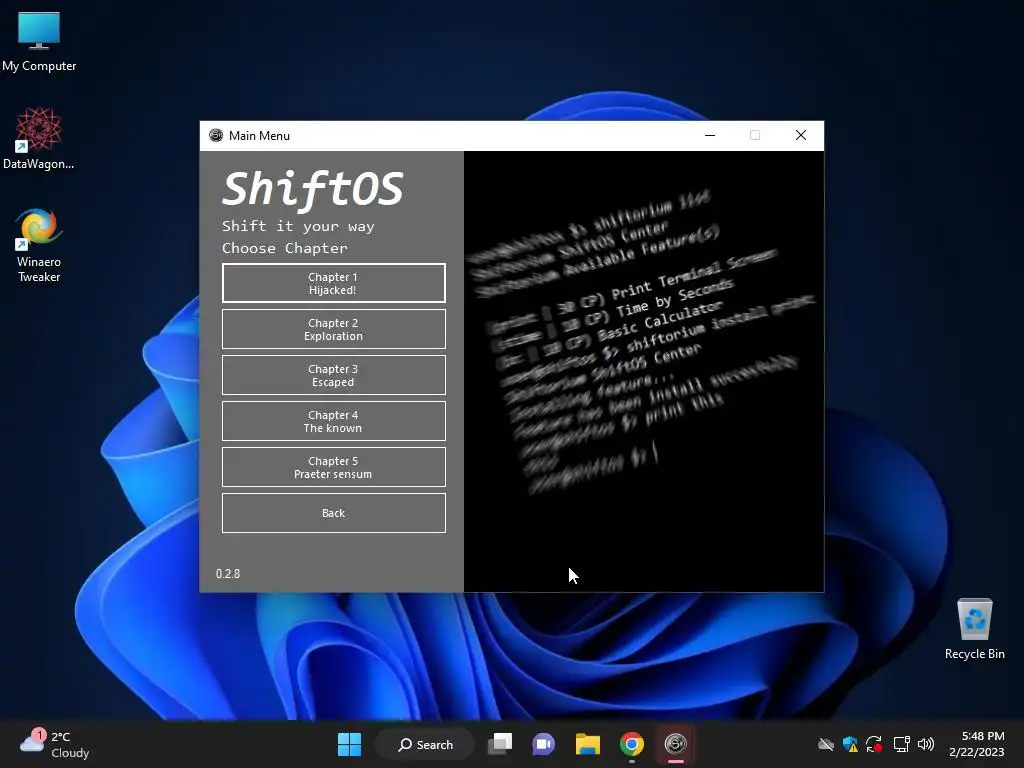Minimize the Main Menu window

pyautogui.click(x=710, y=135)
